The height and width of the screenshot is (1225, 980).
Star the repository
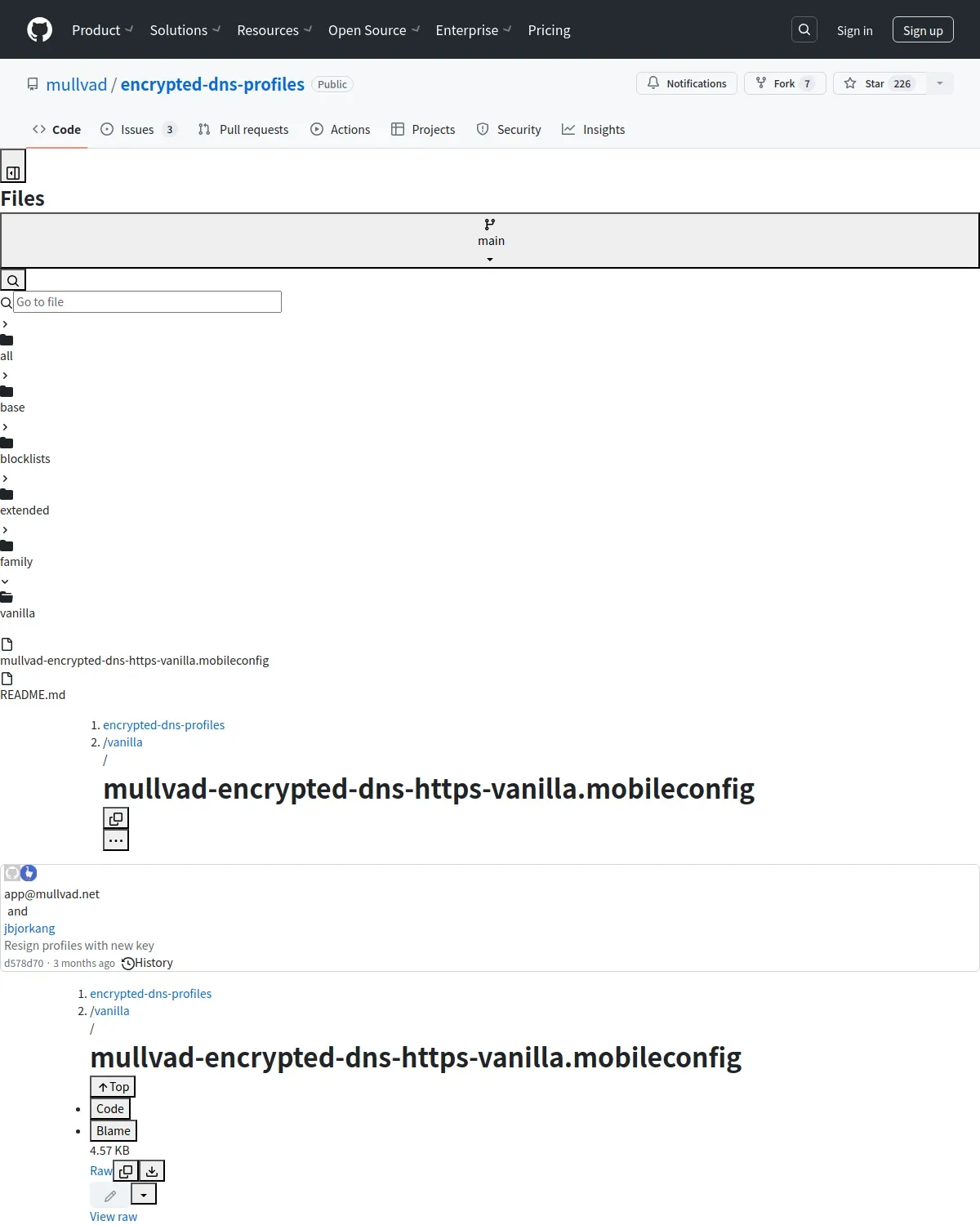(880, 83)
